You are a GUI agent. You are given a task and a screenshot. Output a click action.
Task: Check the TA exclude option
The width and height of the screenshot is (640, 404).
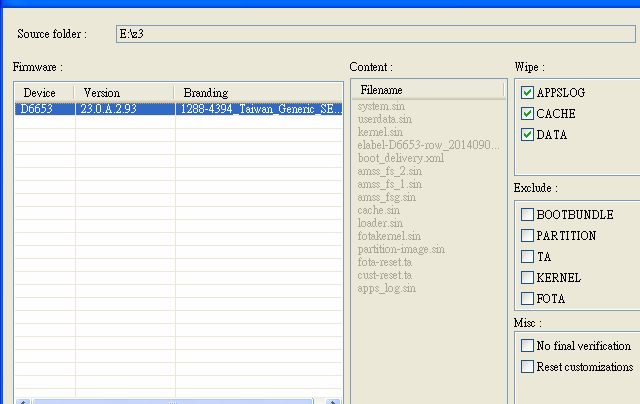(x=527, y=257)
